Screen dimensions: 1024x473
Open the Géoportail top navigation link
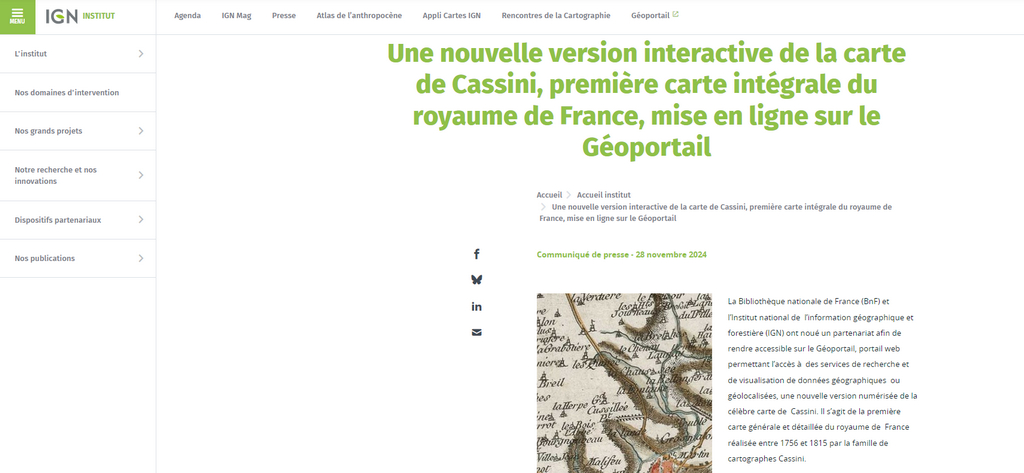tap(650, 16)
